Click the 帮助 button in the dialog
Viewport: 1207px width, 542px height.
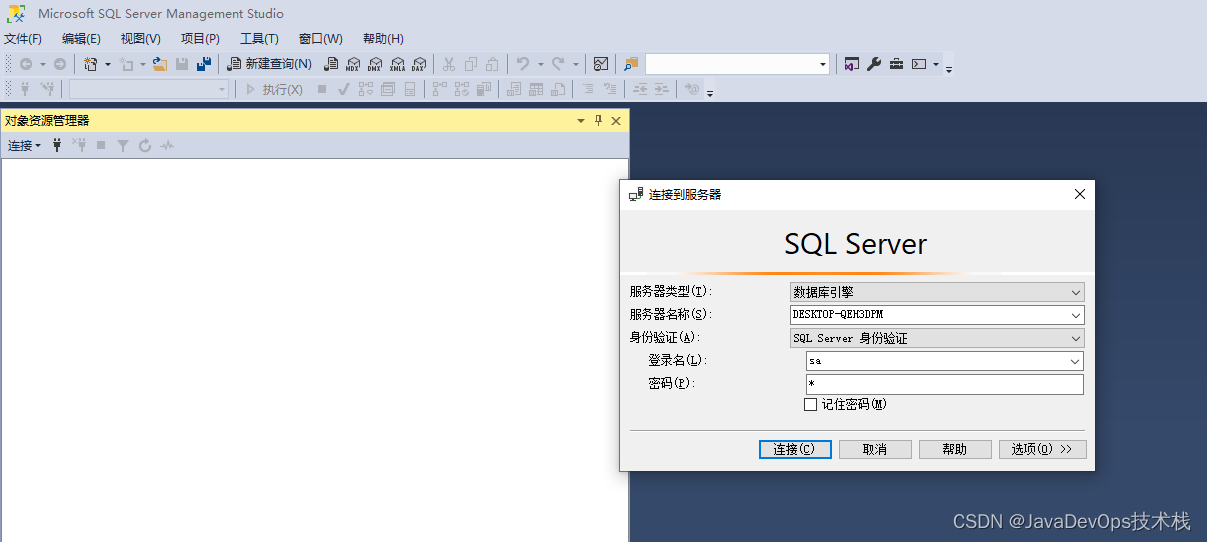point(955,450)
